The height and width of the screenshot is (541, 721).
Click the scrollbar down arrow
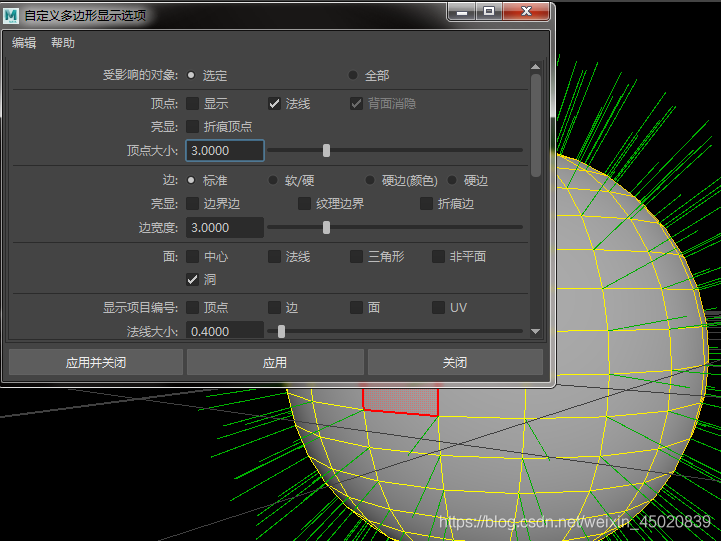536,331
